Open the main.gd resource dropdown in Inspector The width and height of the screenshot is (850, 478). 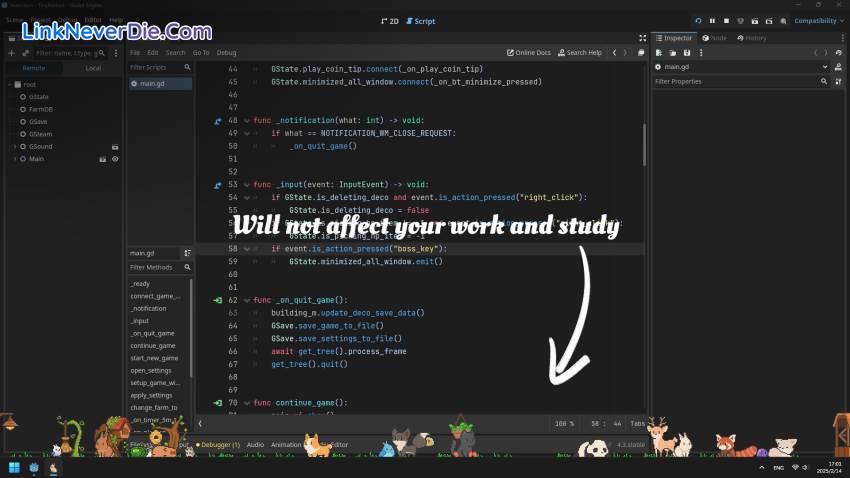(x=825, y=67)
